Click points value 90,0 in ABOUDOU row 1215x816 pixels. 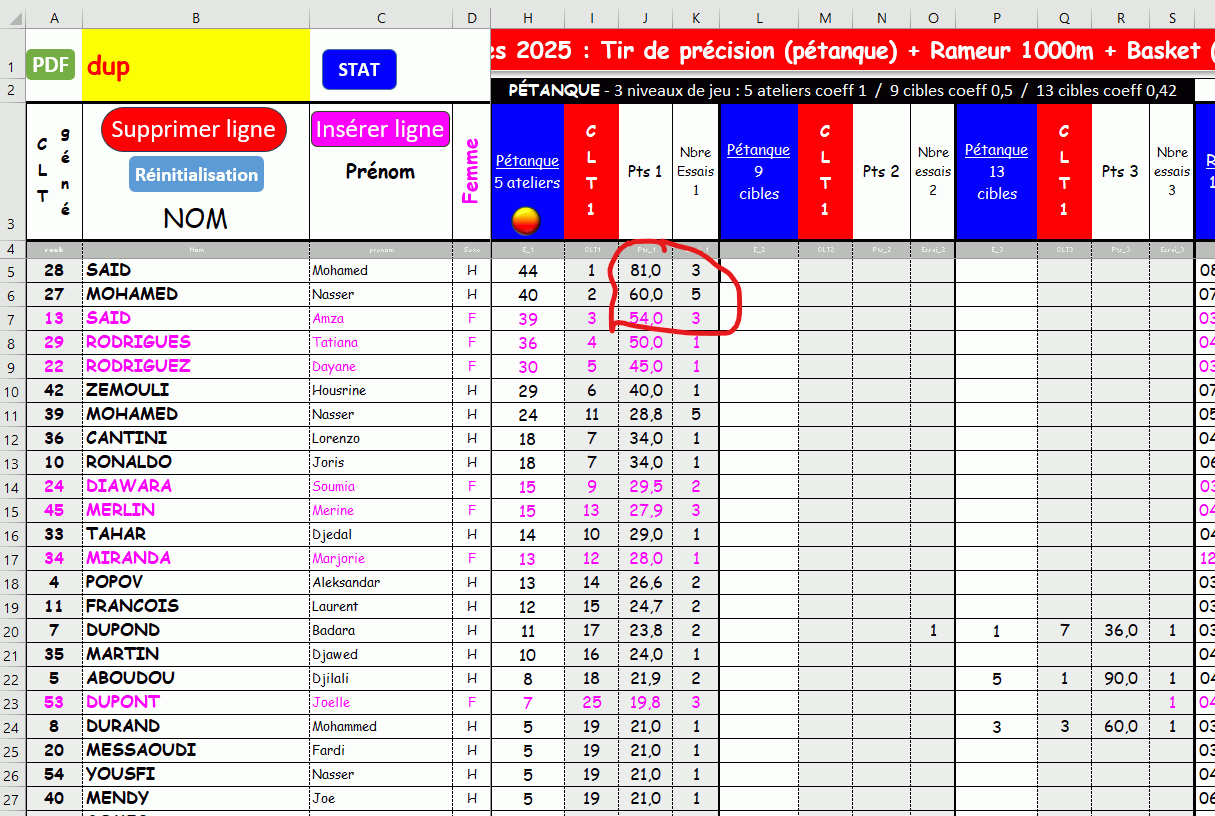(1120, 678)
